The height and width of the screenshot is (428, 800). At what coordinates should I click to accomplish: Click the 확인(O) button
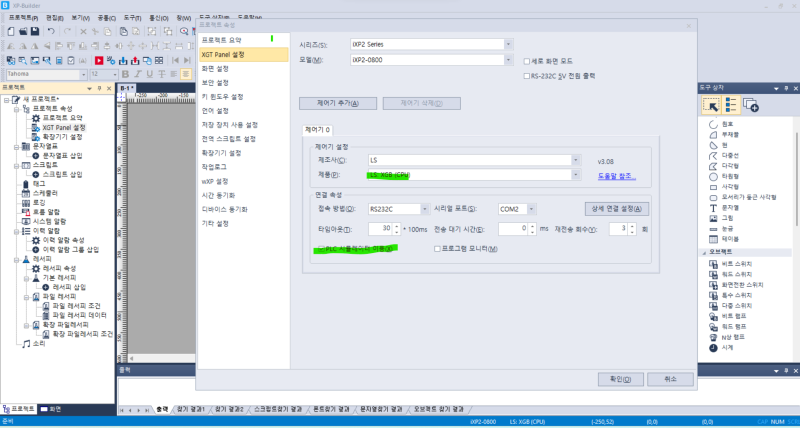(620, 379)
